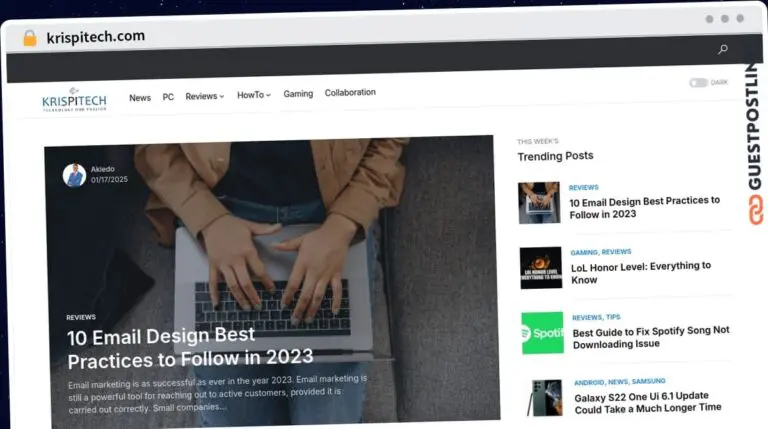
Task: Open Spotify Song Not Downloading guide
Action: (x=650, y=337)
